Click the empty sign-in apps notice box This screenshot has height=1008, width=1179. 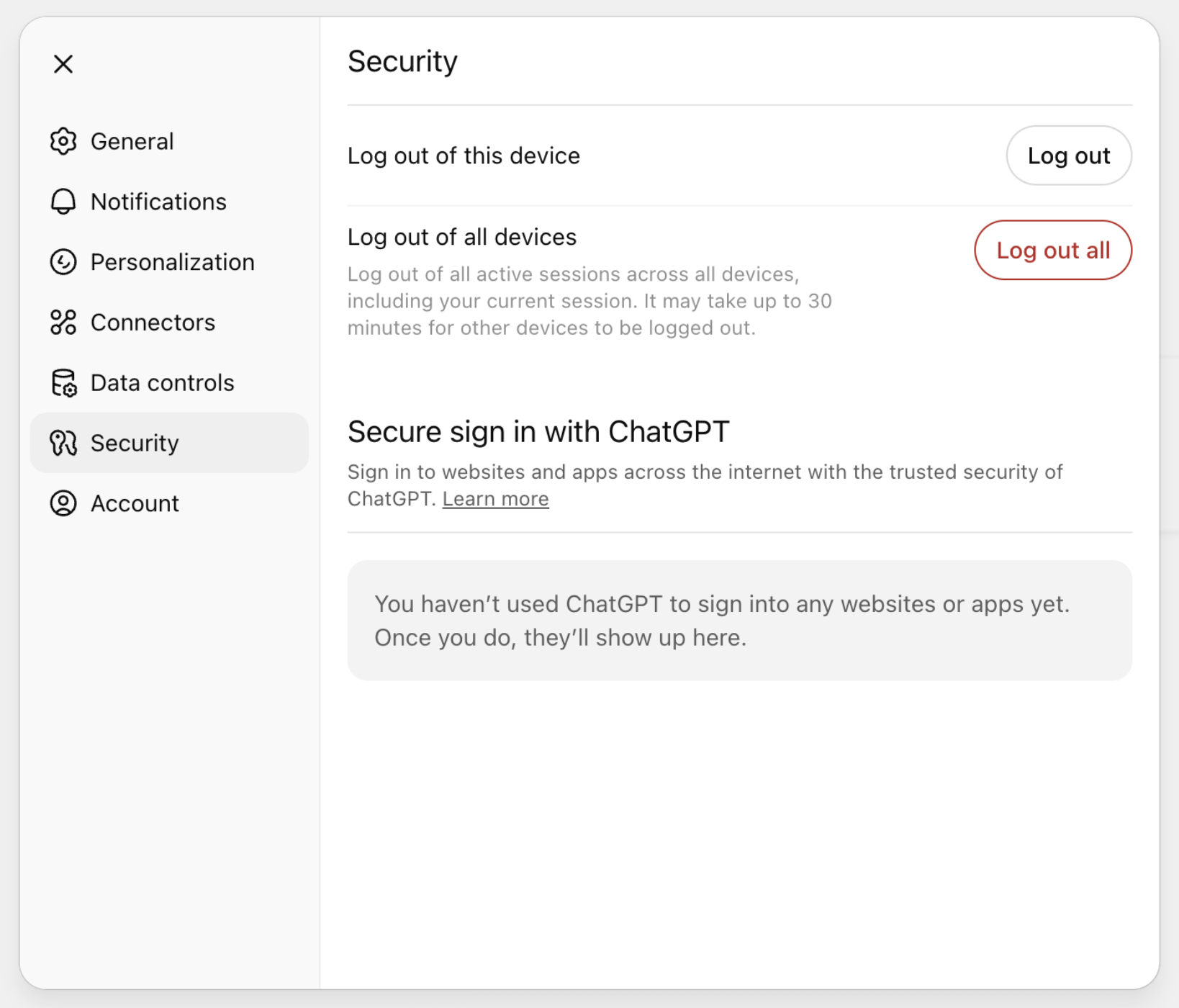click(x=740, y=620)
